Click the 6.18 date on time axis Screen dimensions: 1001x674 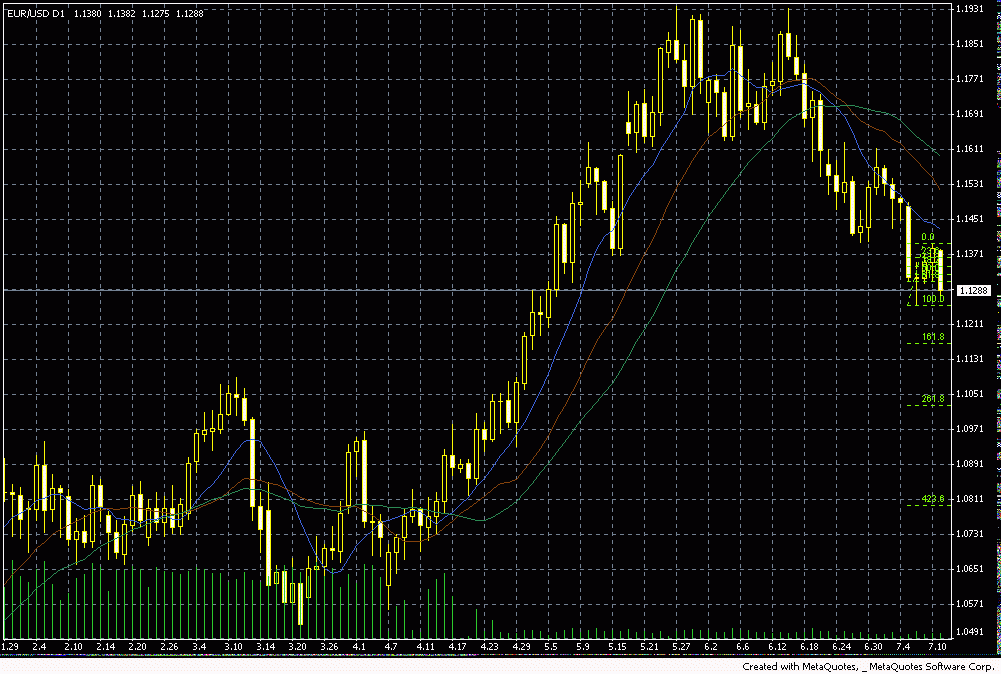809,647
